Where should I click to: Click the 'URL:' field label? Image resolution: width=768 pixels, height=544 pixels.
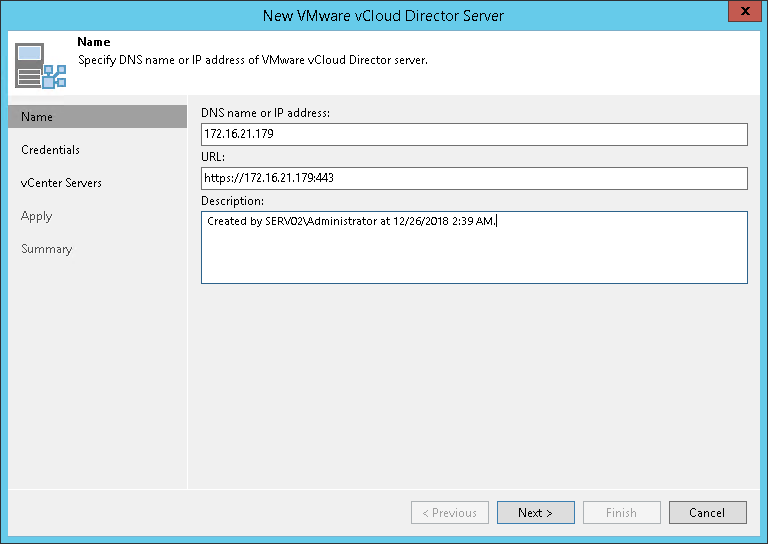tap(213, 157)
